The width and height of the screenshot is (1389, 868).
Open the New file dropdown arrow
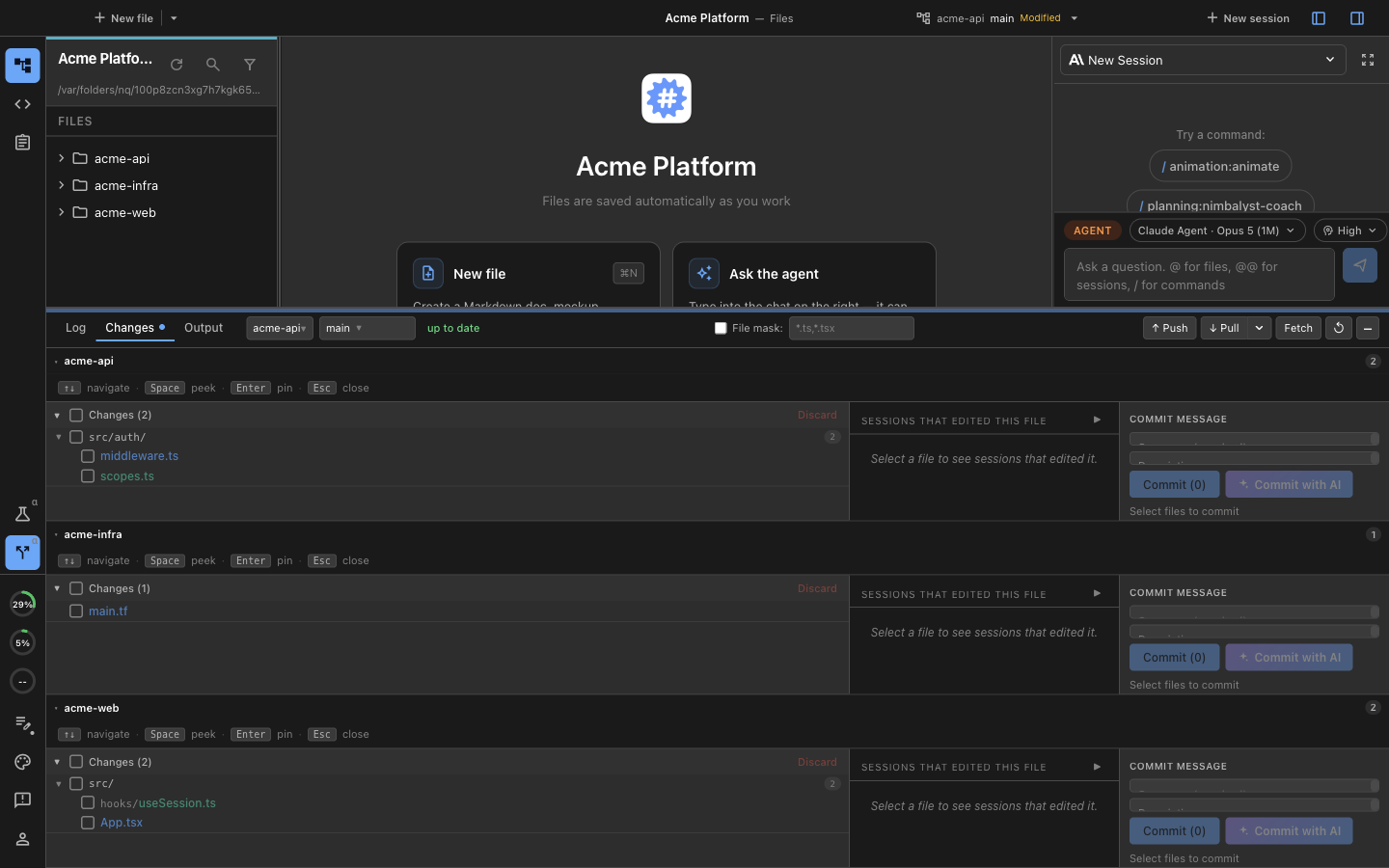(x=174, y=18)
